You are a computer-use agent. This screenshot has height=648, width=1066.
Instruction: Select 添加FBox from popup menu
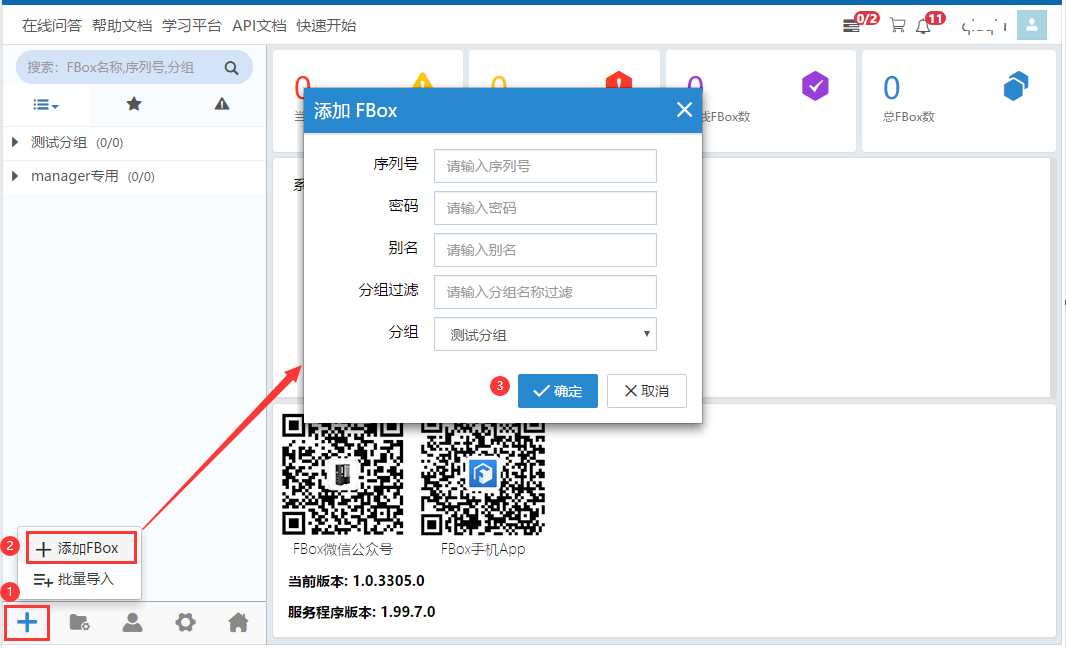pyautogui.click(x=78, y=548)
